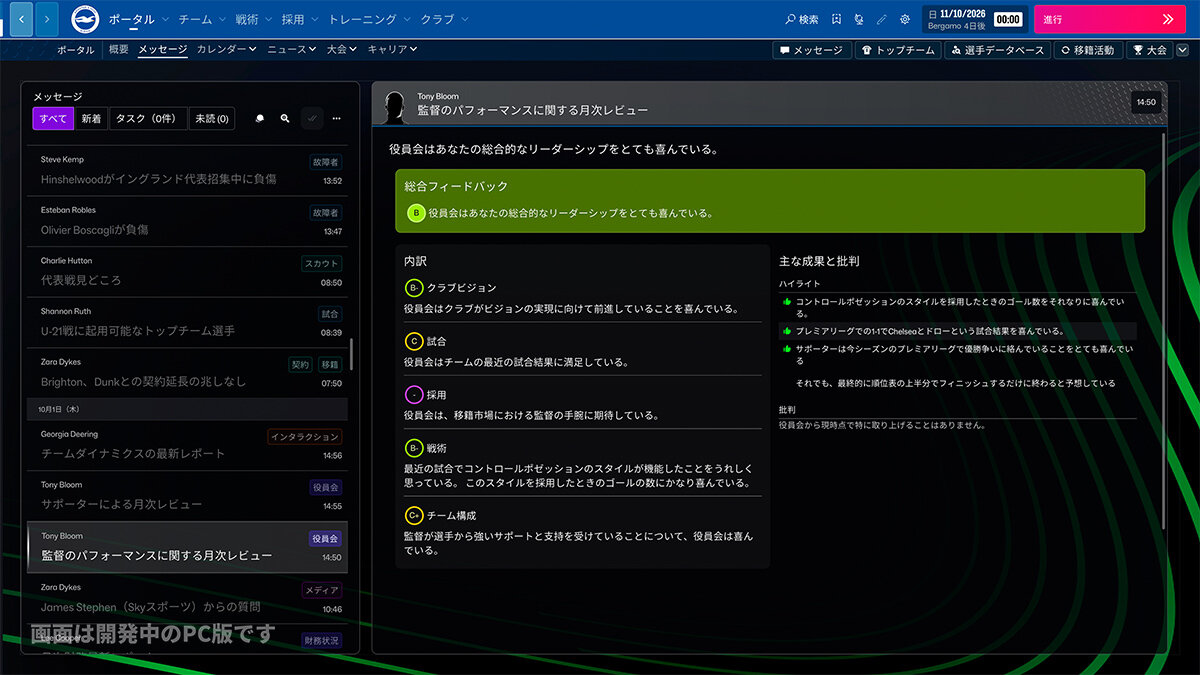Click thumbs-up icon beside Chelsea draw highlight

coord(787,331)
